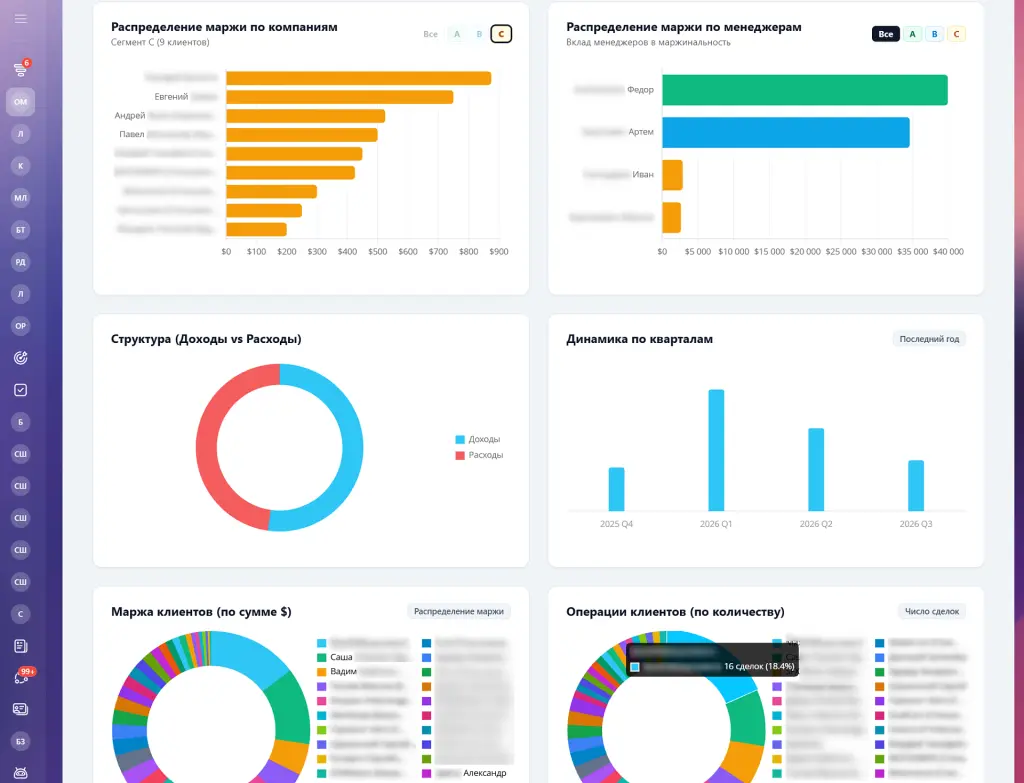The width and height of the screenshot is (1024, 783).
Task: Open the ID card icon in sidebar
Action: pyautogui.click(x=20, y=709)
